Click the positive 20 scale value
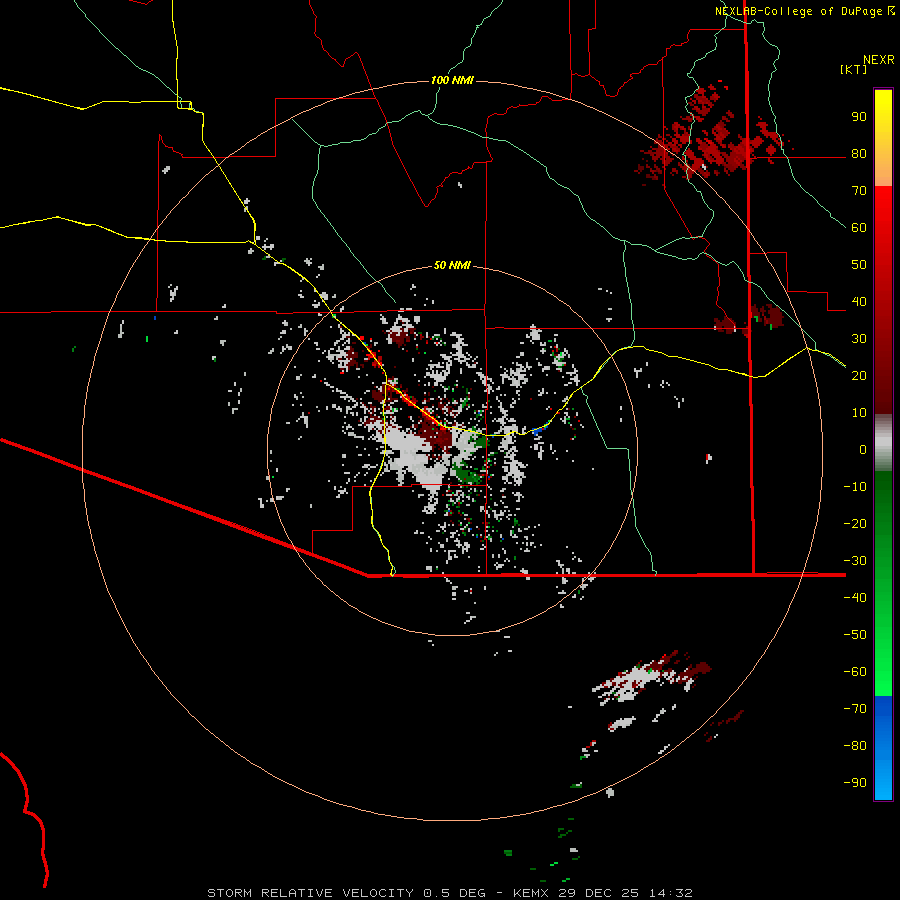The image size is (900, 900). pos(859,376)
